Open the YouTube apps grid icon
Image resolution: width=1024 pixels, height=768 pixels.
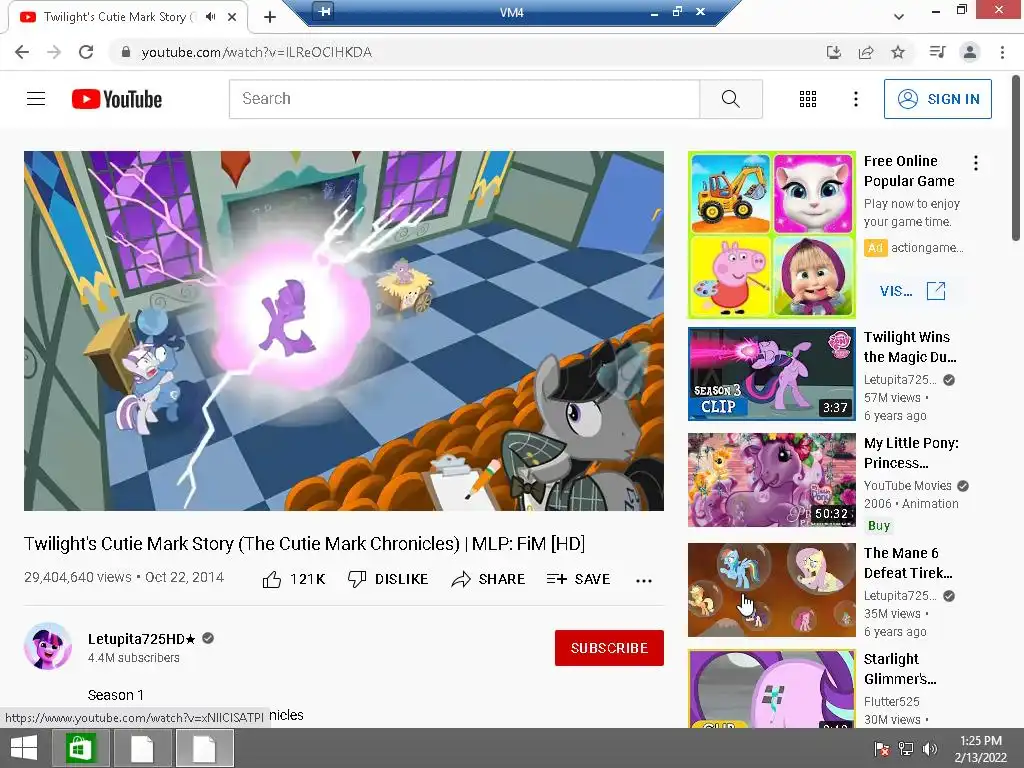(x=808, y=99)
